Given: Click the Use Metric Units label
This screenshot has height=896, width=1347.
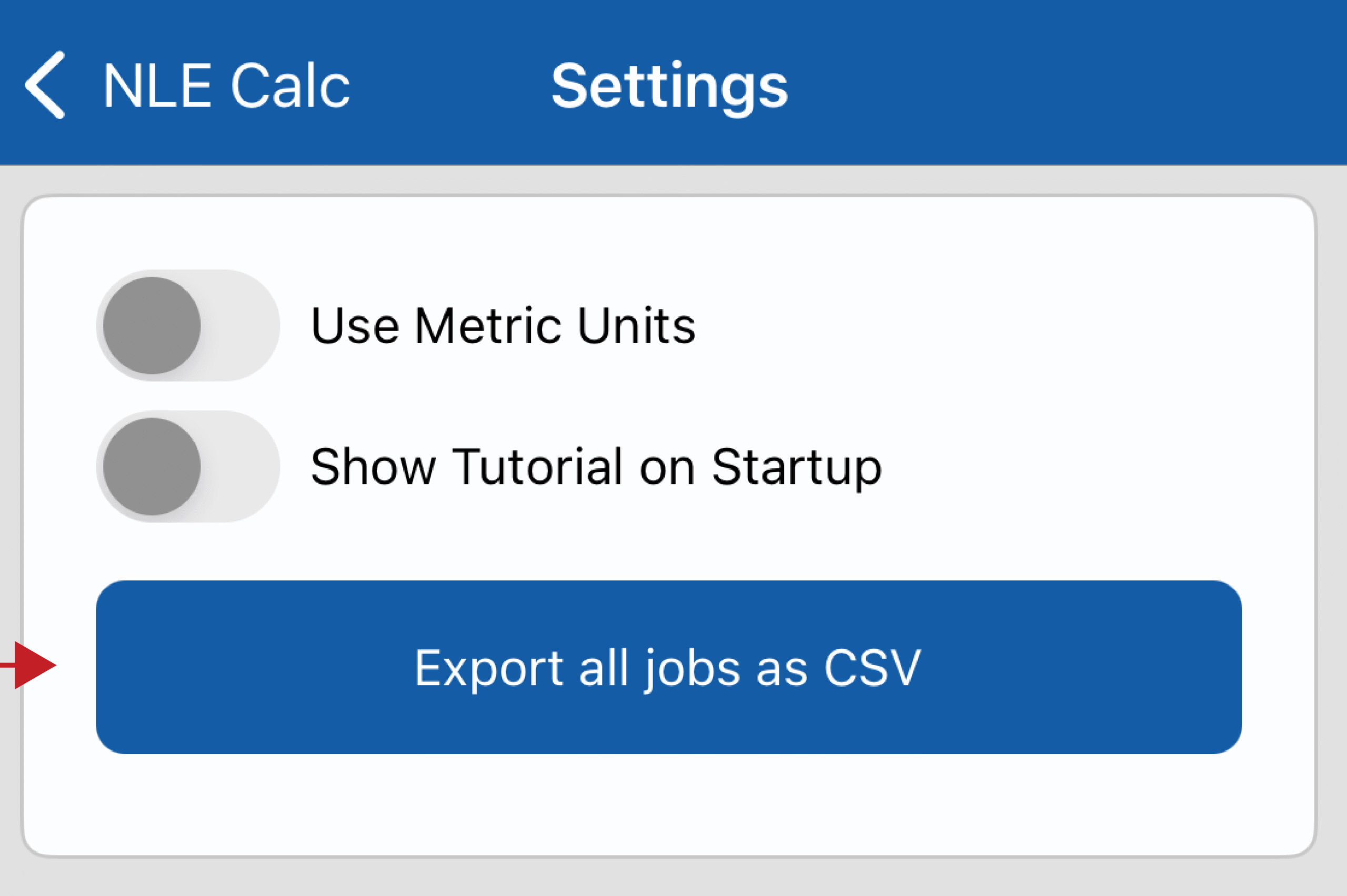Looking at the screenshot, I should tap(504, 326).
